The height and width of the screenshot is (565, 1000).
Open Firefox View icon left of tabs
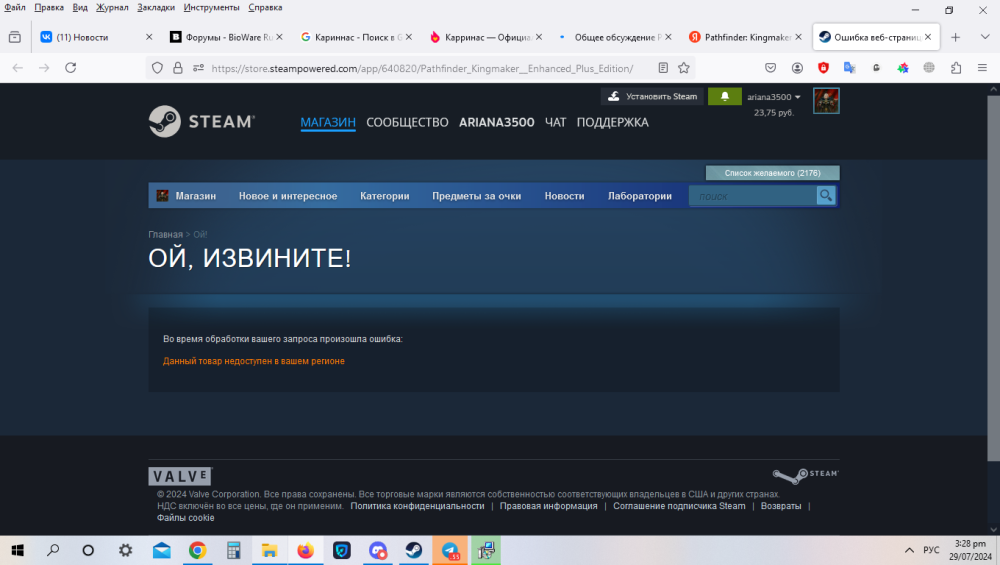tap(15, 37)
